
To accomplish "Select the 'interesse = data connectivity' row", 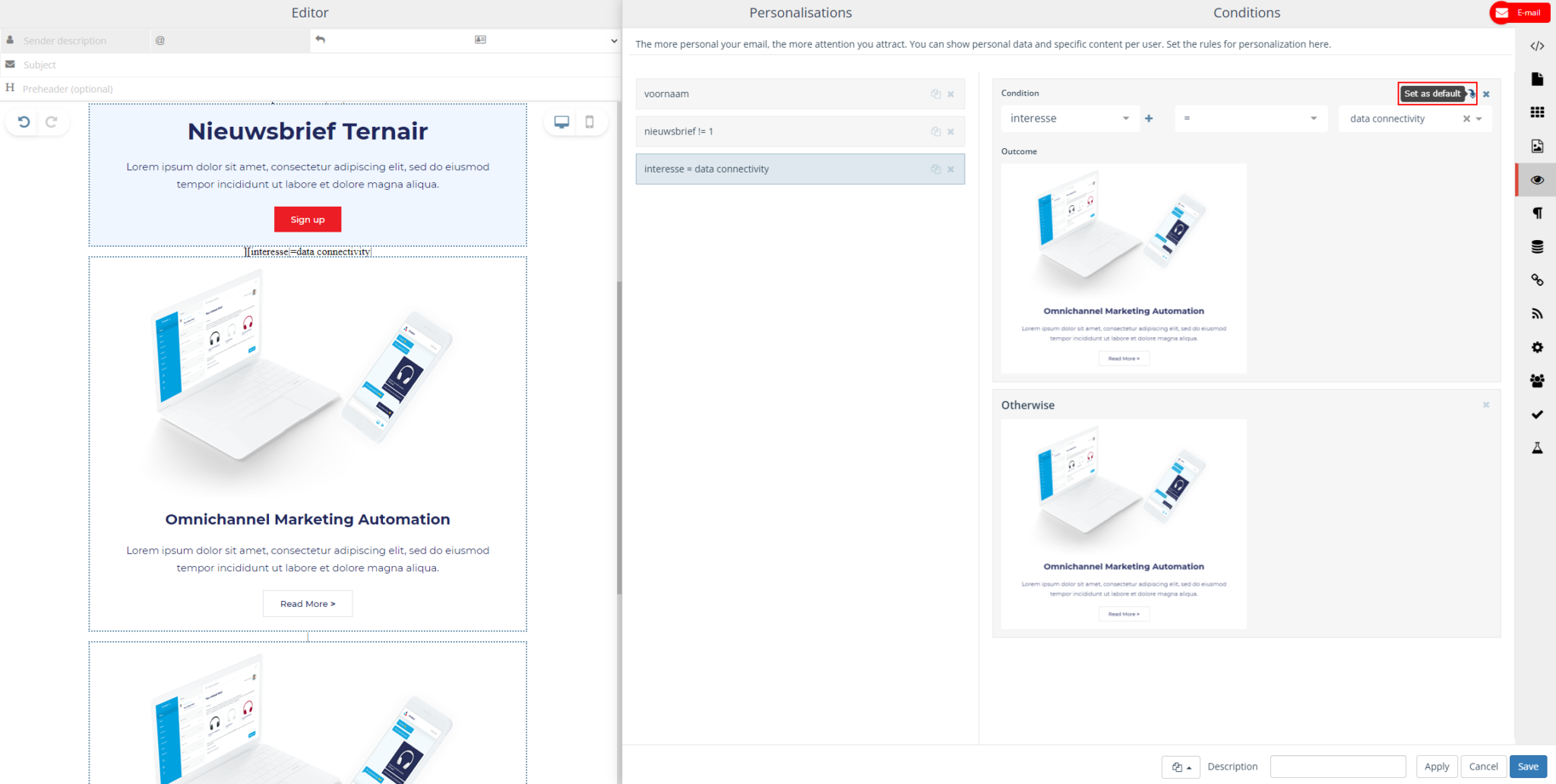I will click(x=800, y=169).
